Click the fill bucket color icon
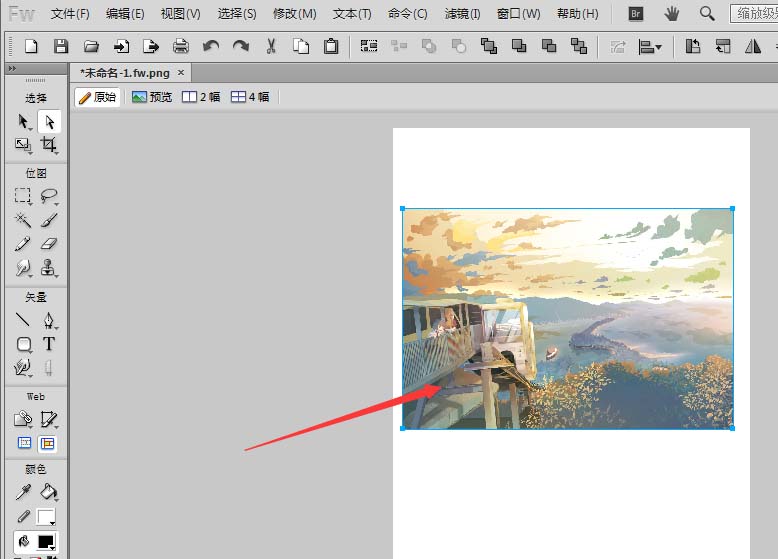This screenshot has width=778, height=559. pyautogui.click(x=23, y=541)
